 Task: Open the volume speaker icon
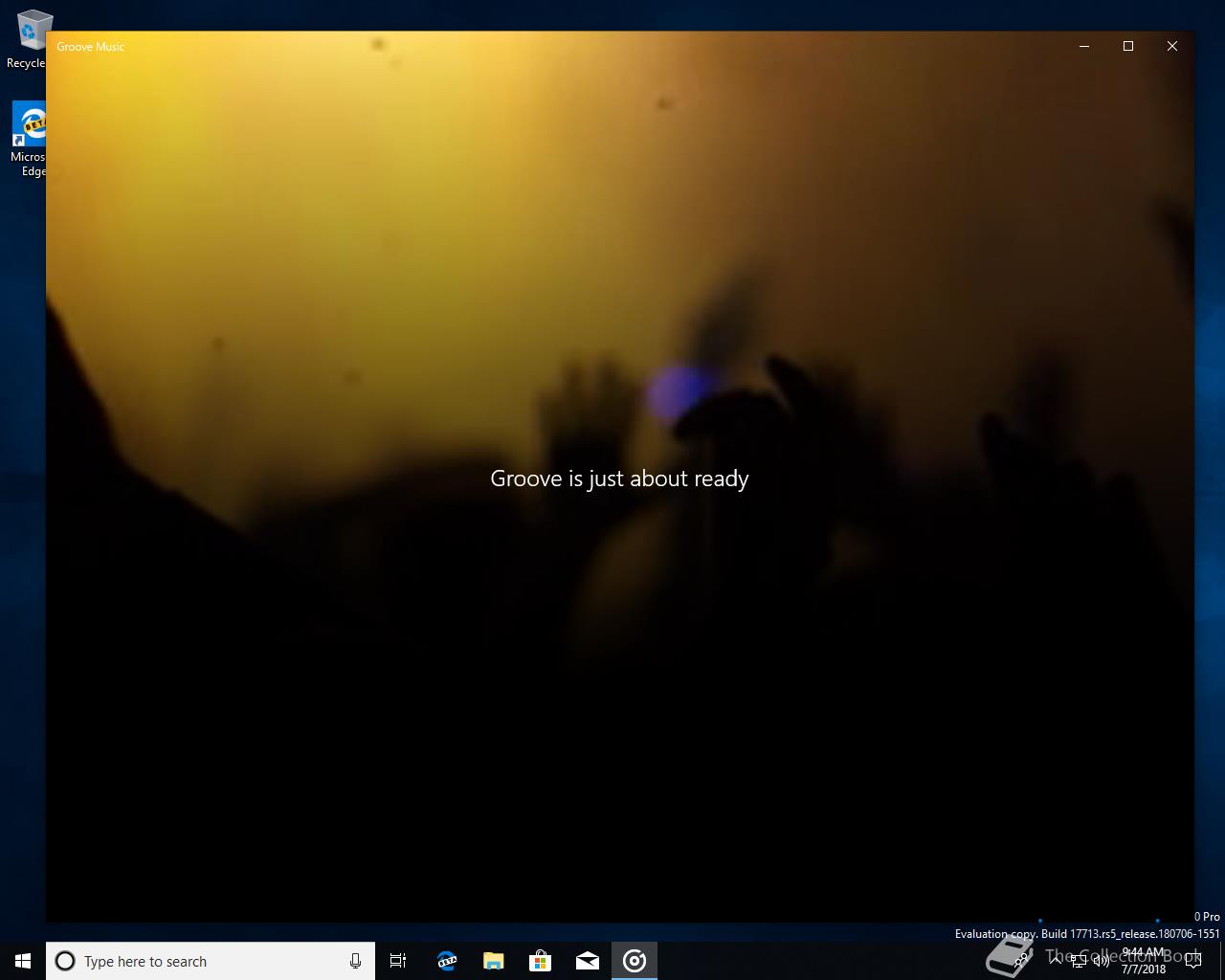(x=1101, y=961)
